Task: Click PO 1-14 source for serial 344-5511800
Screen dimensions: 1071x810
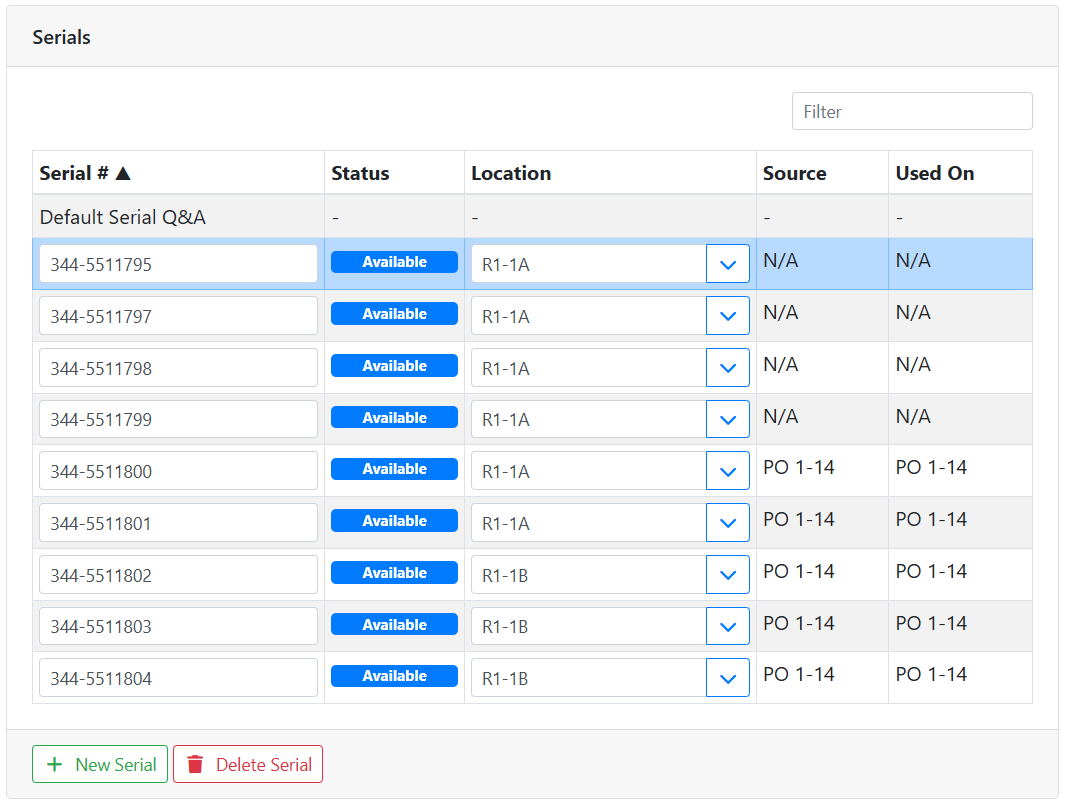Action: tap(798, 467)
